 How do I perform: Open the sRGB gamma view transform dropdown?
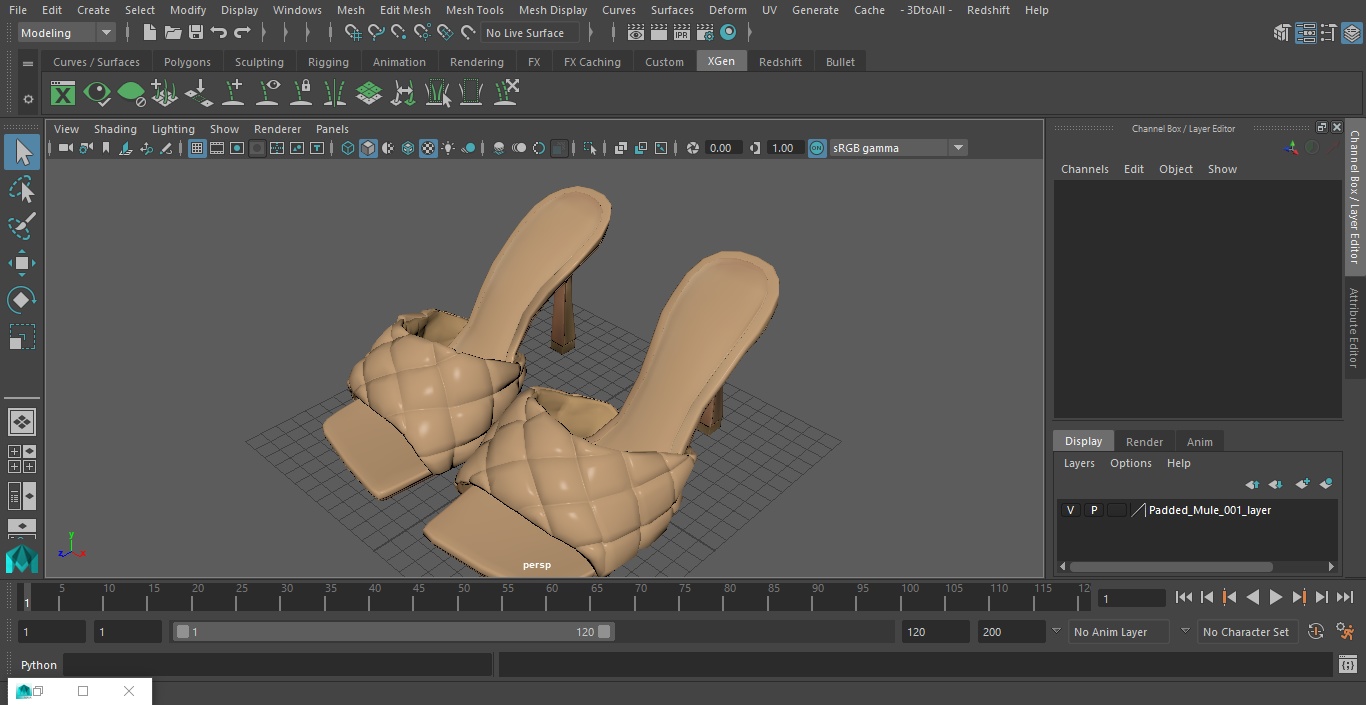898,148
